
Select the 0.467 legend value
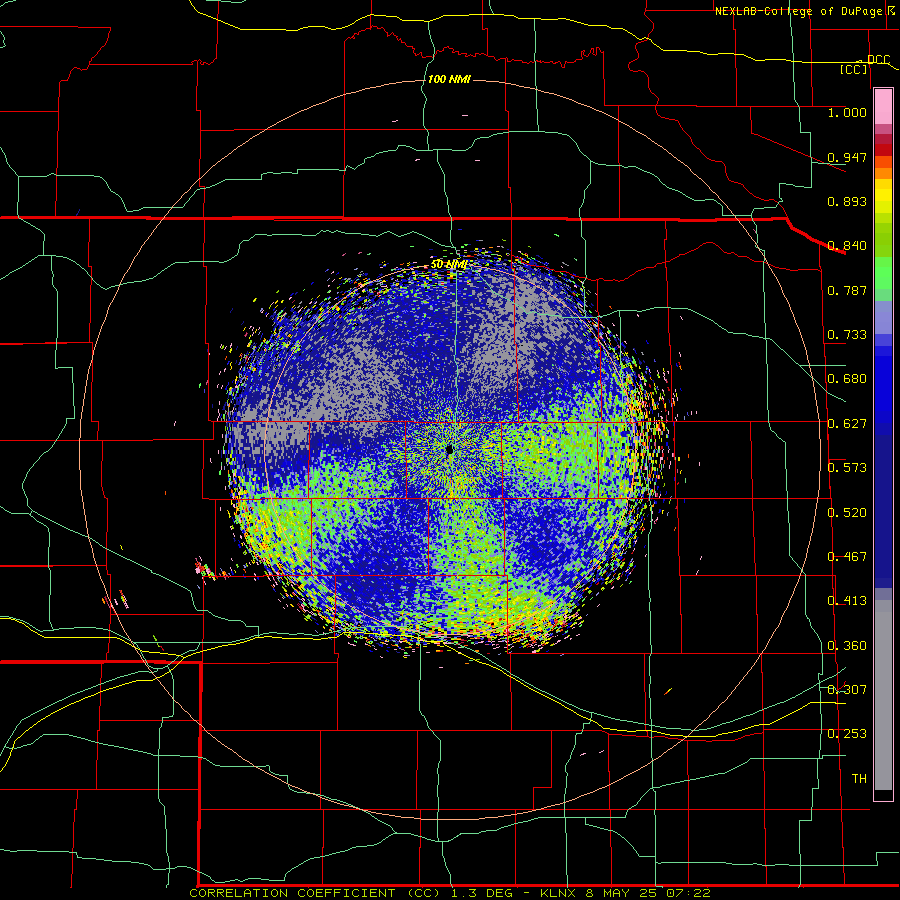click(x=847, y=557)
